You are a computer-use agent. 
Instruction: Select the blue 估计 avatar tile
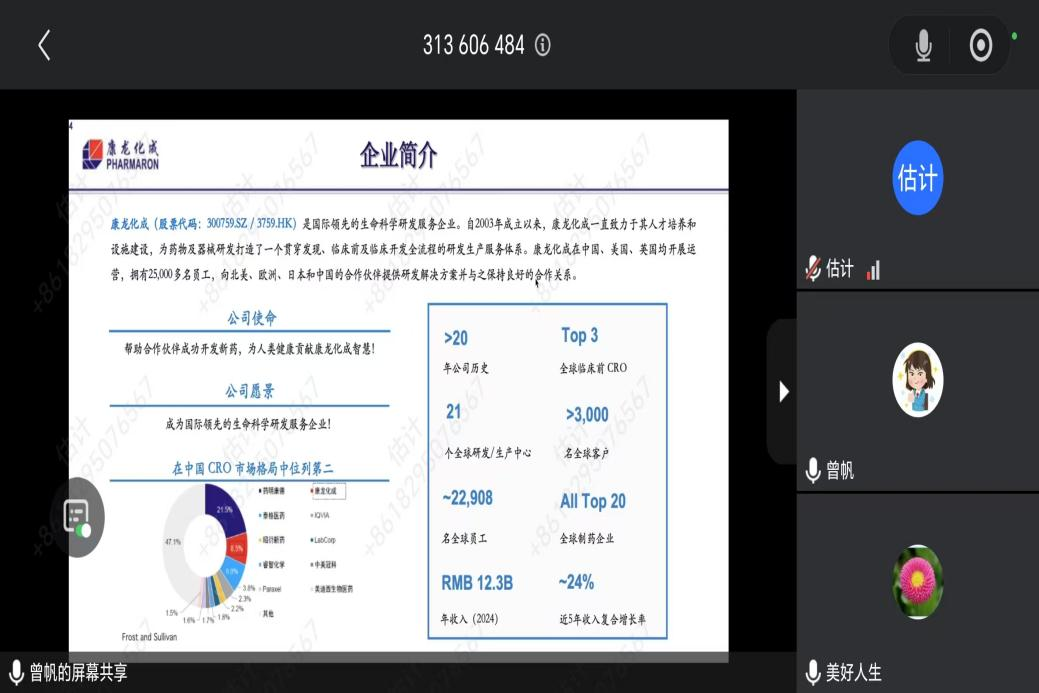pos(917,178)
